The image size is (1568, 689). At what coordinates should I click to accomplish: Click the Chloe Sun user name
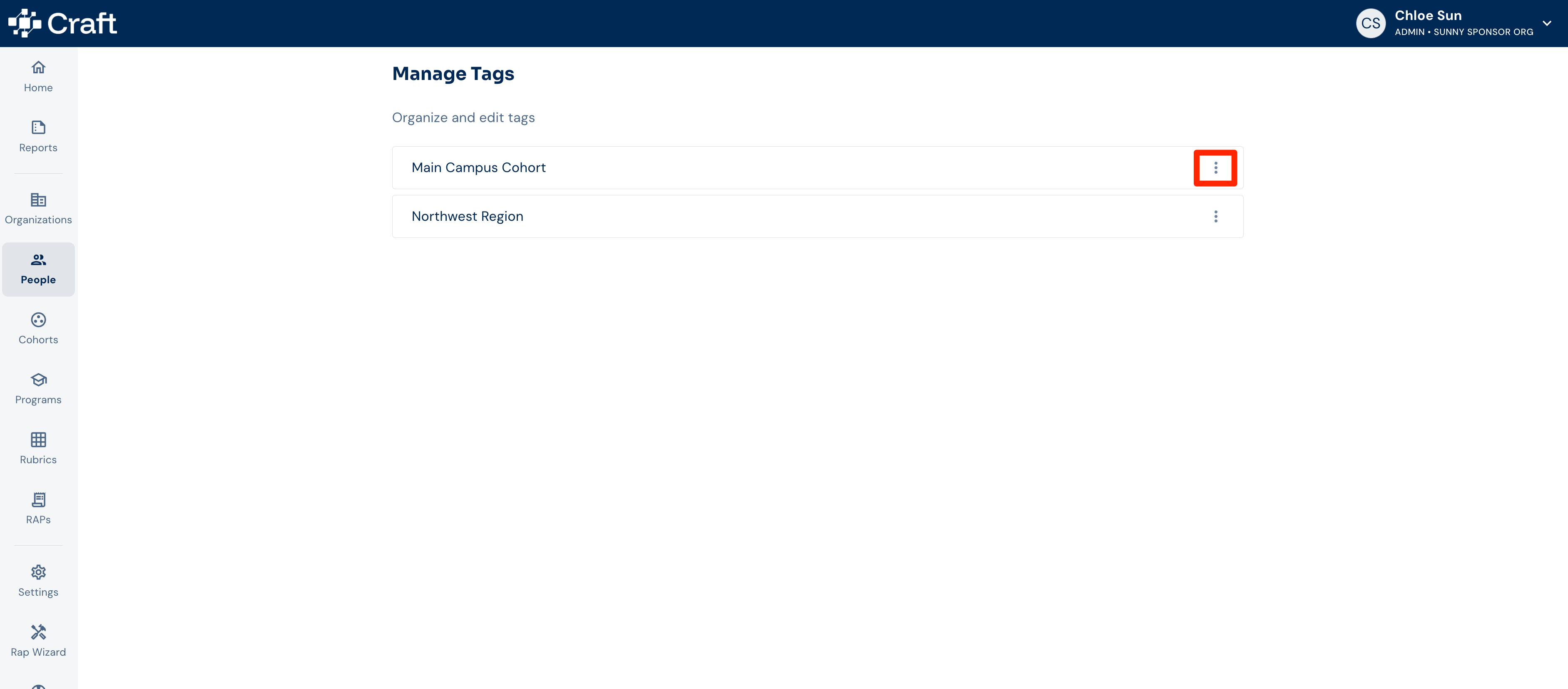point(1428,15)
